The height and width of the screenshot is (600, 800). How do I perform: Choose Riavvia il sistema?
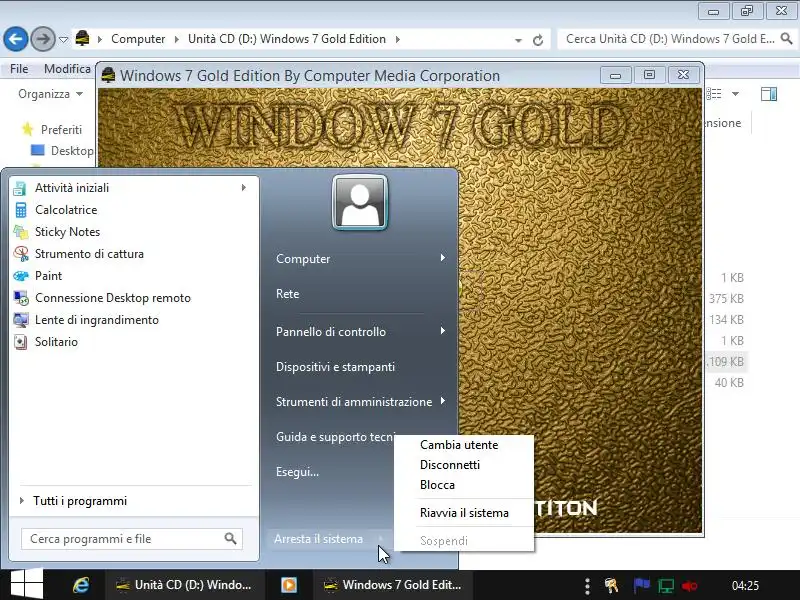(464, 513)
